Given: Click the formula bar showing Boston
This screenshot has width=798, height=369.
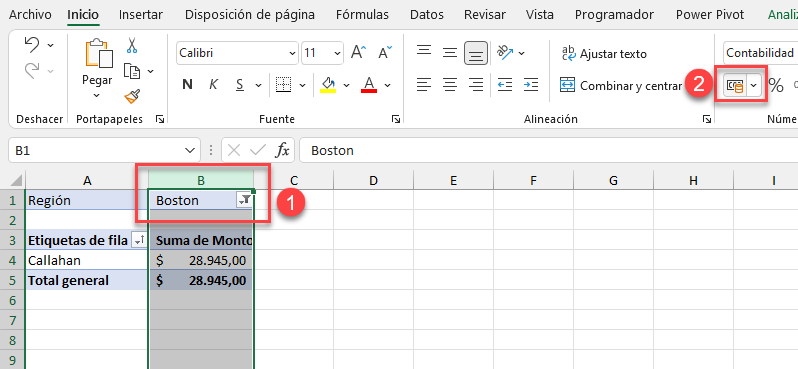Looking at the screenshot, I should click(x=549, y=151).
